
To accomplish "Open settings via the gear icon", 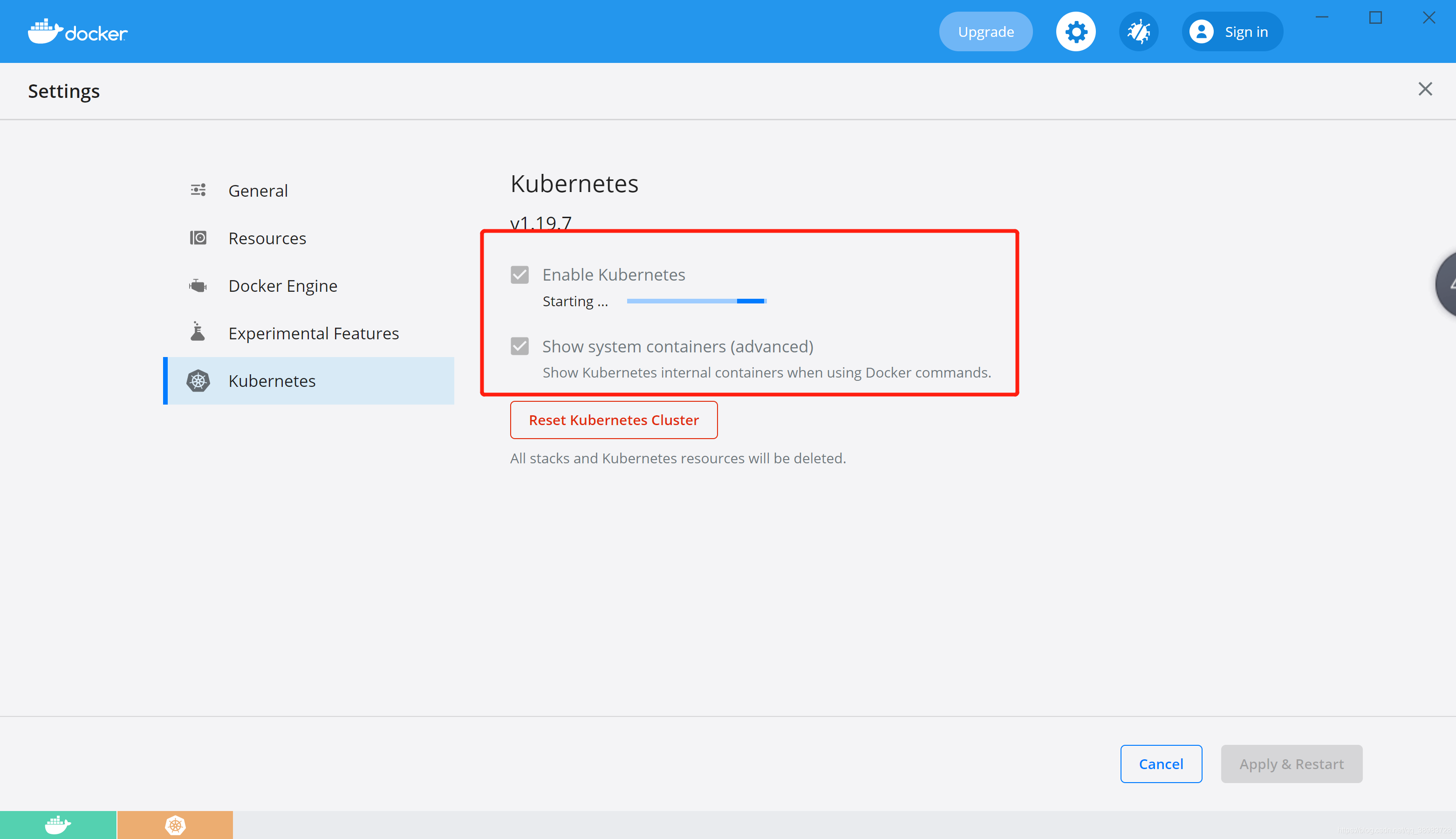I will 1075,32.
